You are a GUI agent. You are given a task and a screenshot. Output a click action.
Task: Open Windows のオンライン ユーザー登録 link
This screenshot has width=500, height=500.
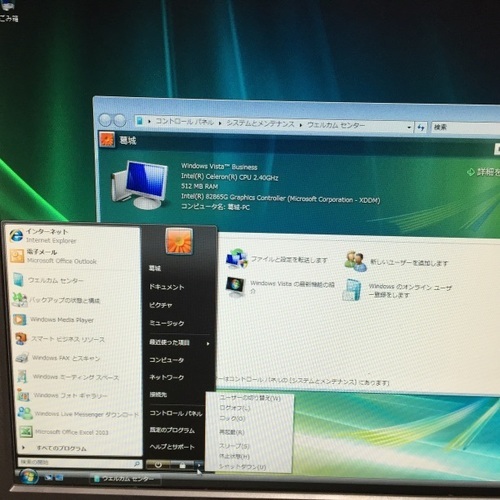click(x=410, y=291)
